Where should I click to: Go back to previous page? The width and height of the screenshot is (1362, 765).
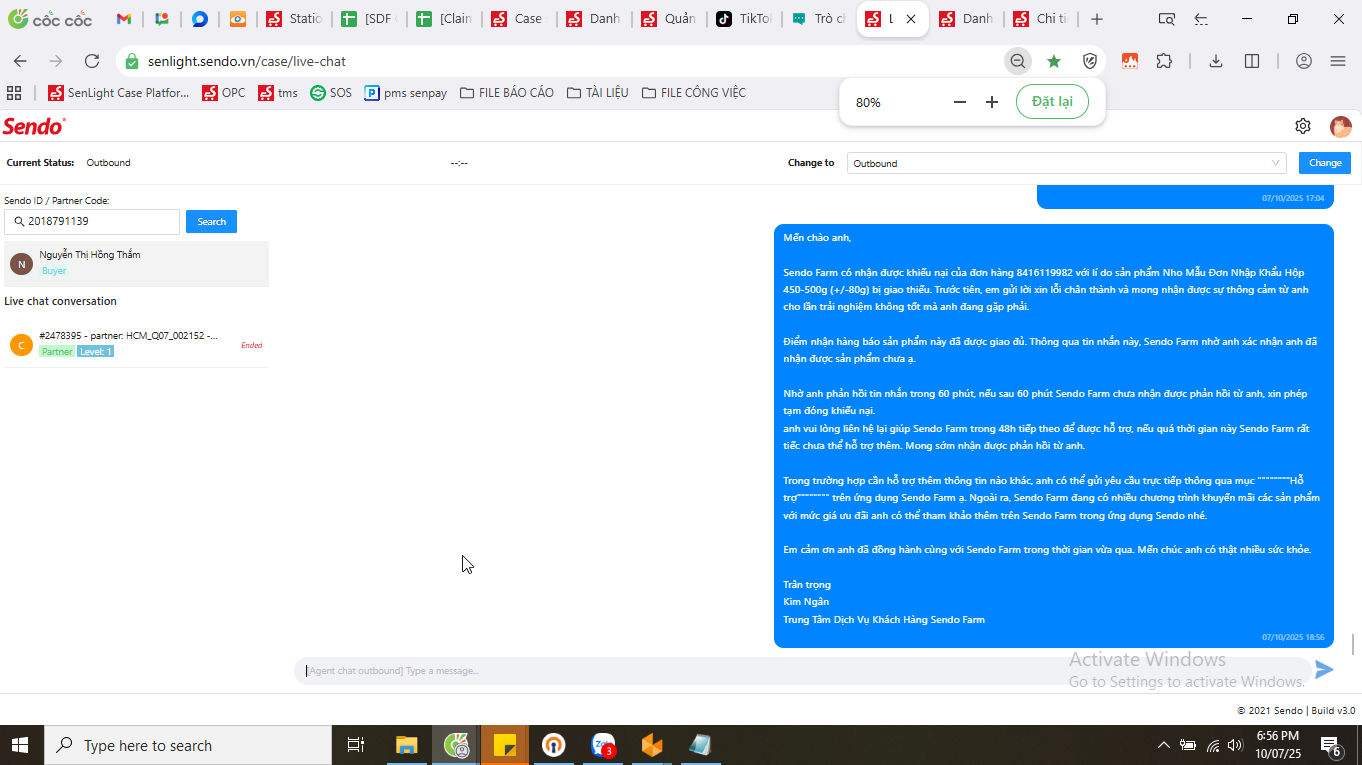(x=20, y=61)
